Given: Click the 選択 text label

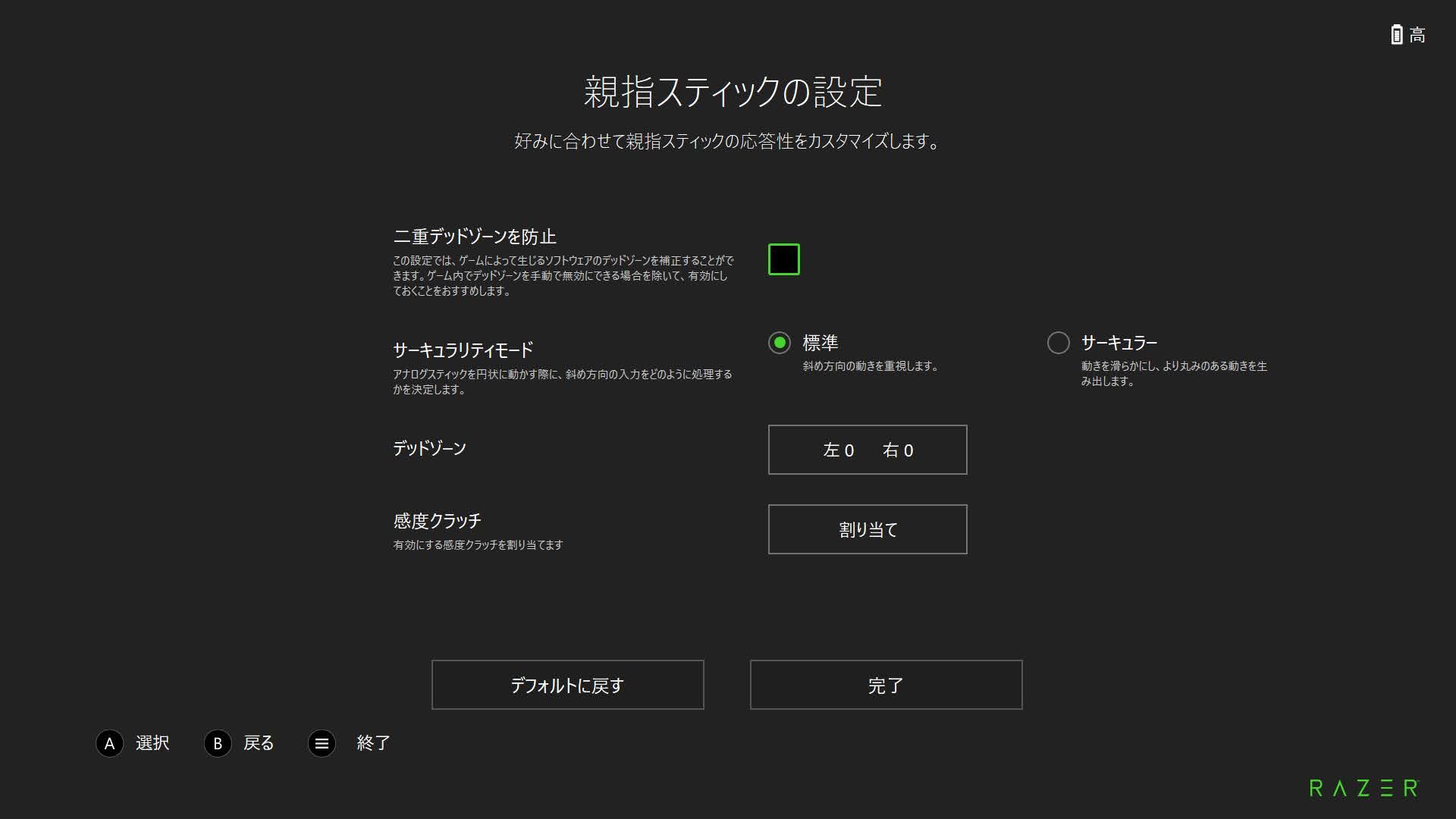Looking at the screenshot, I should click(x=152, y=743).
